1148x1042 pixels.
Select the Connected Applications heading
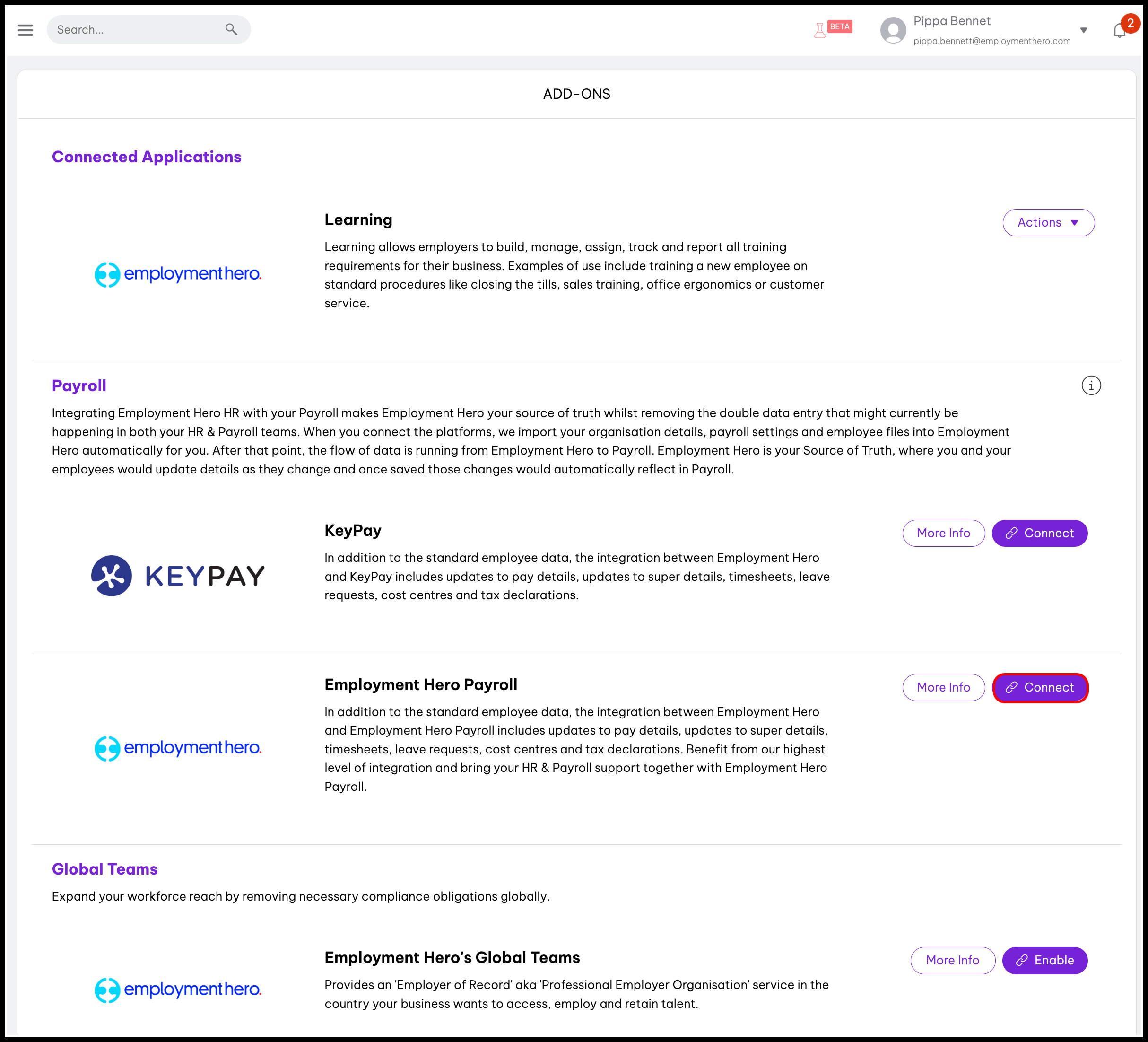147,157
